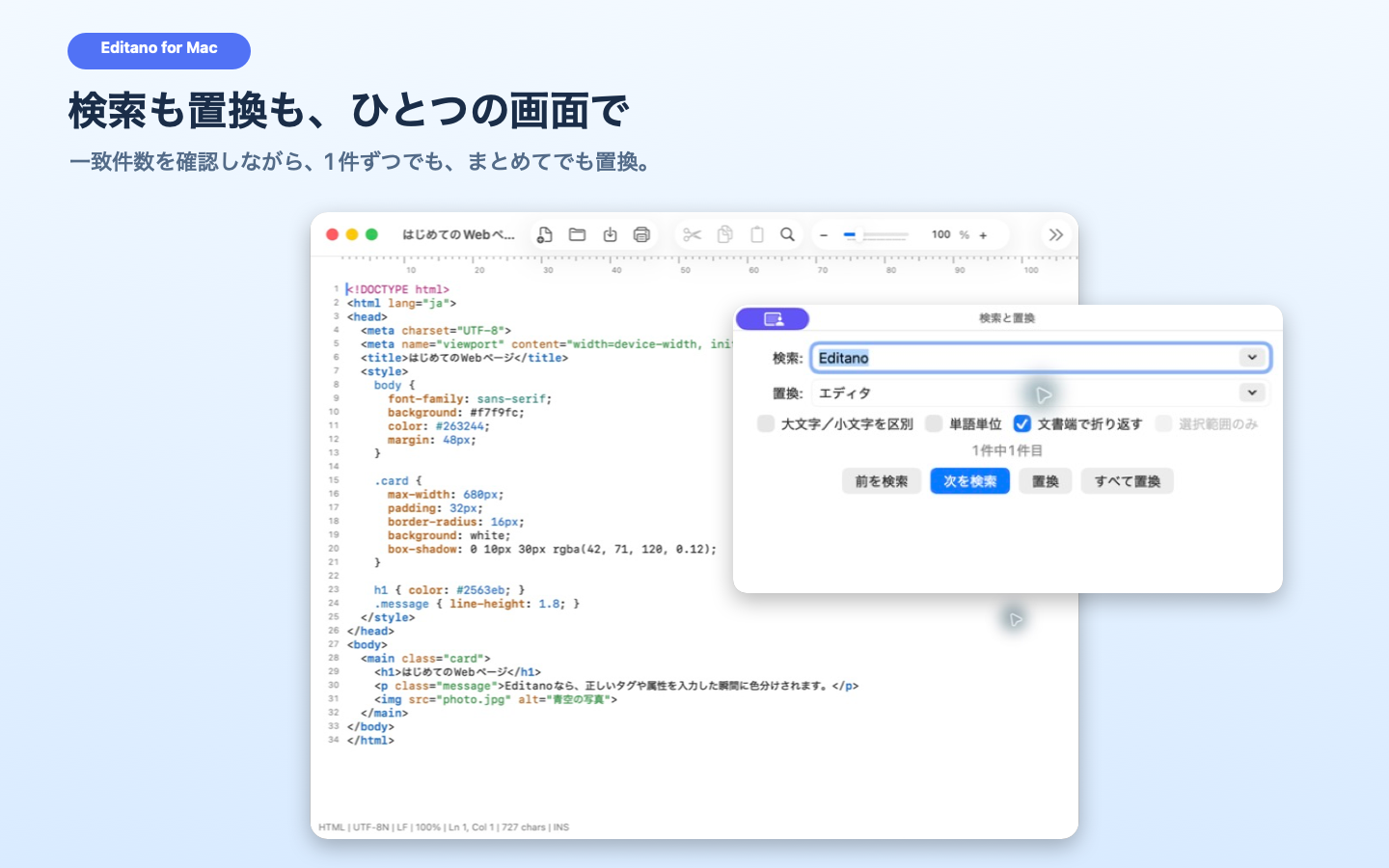Image resolution: width=1389 pixels, height=868 pixels.
Task: Open the 置換 field history dropdown
Action: [1252, 393]
